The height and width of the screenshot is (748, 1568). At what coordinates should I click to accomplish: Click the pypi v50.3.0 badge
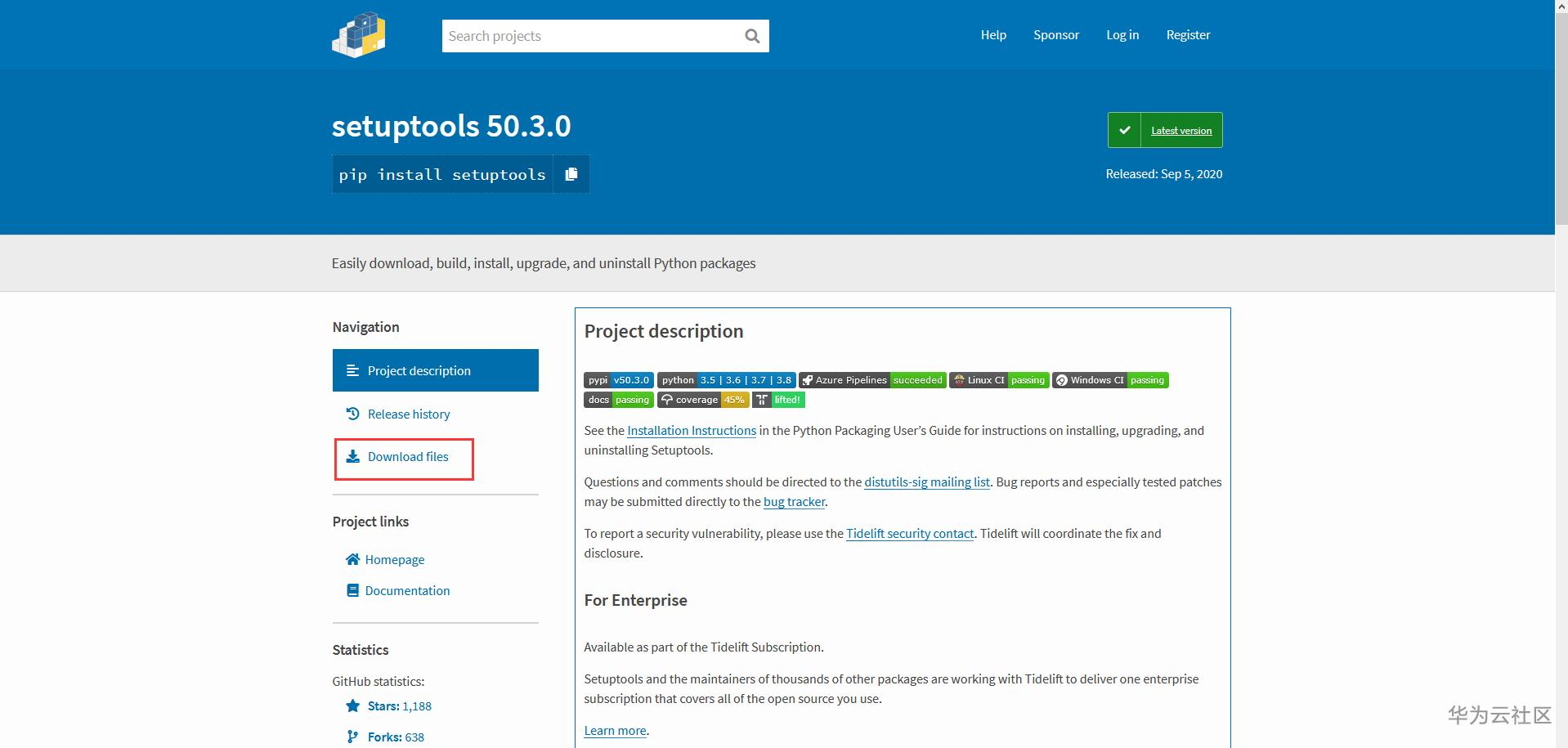pos(618,380)
